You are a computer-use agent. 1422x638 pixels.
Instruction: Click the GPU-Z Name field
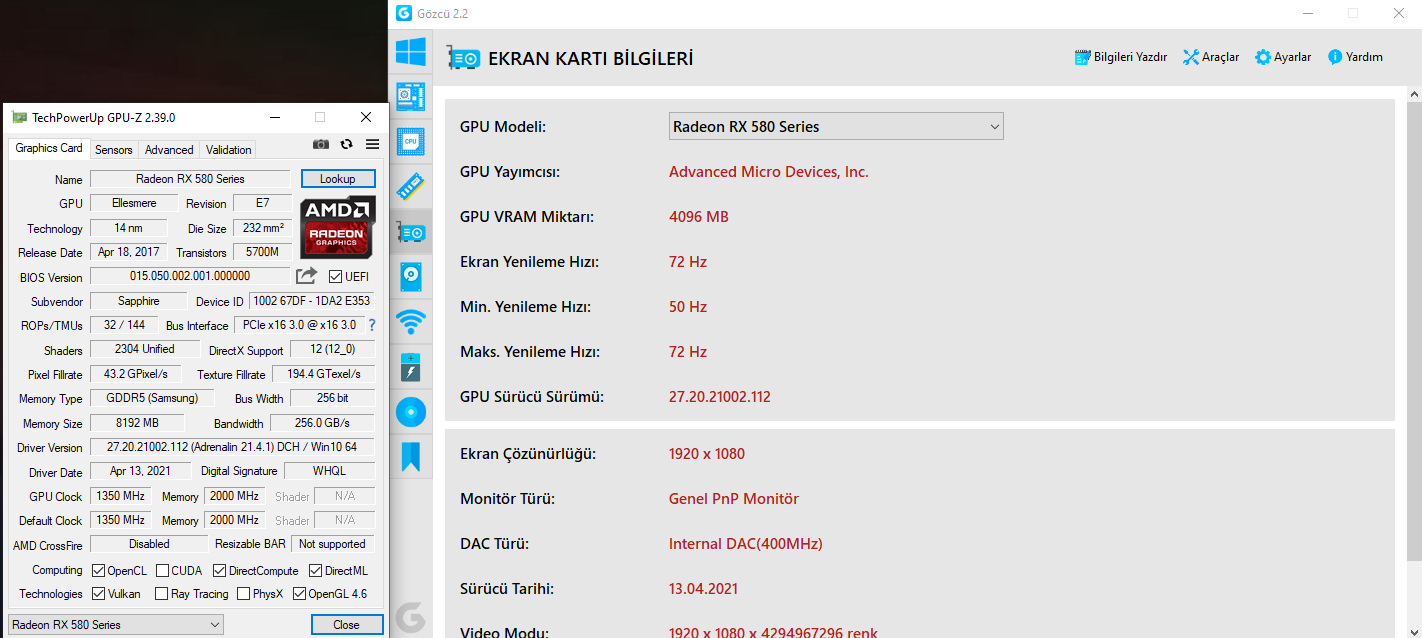click(x=190, y=179)
